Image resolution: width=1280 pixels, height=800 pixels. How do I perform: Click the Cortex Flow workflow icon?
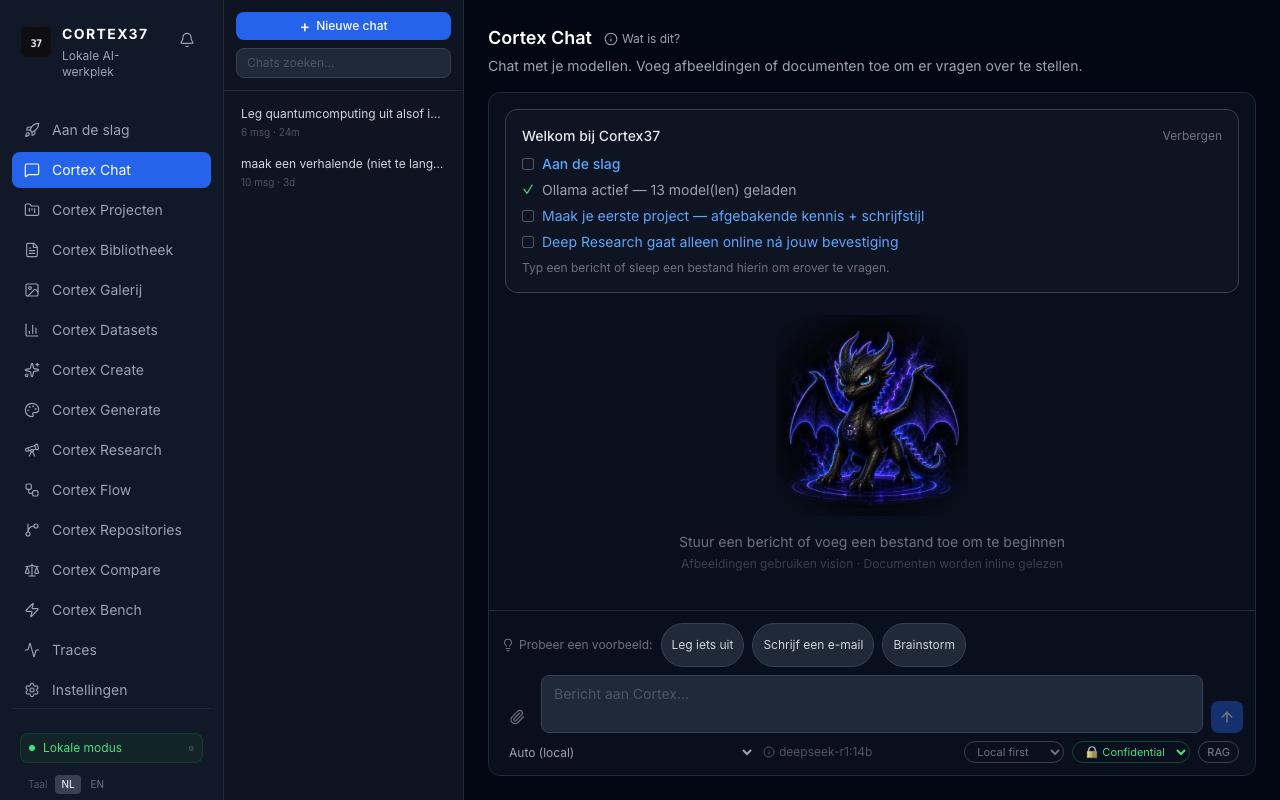[32, 490]
